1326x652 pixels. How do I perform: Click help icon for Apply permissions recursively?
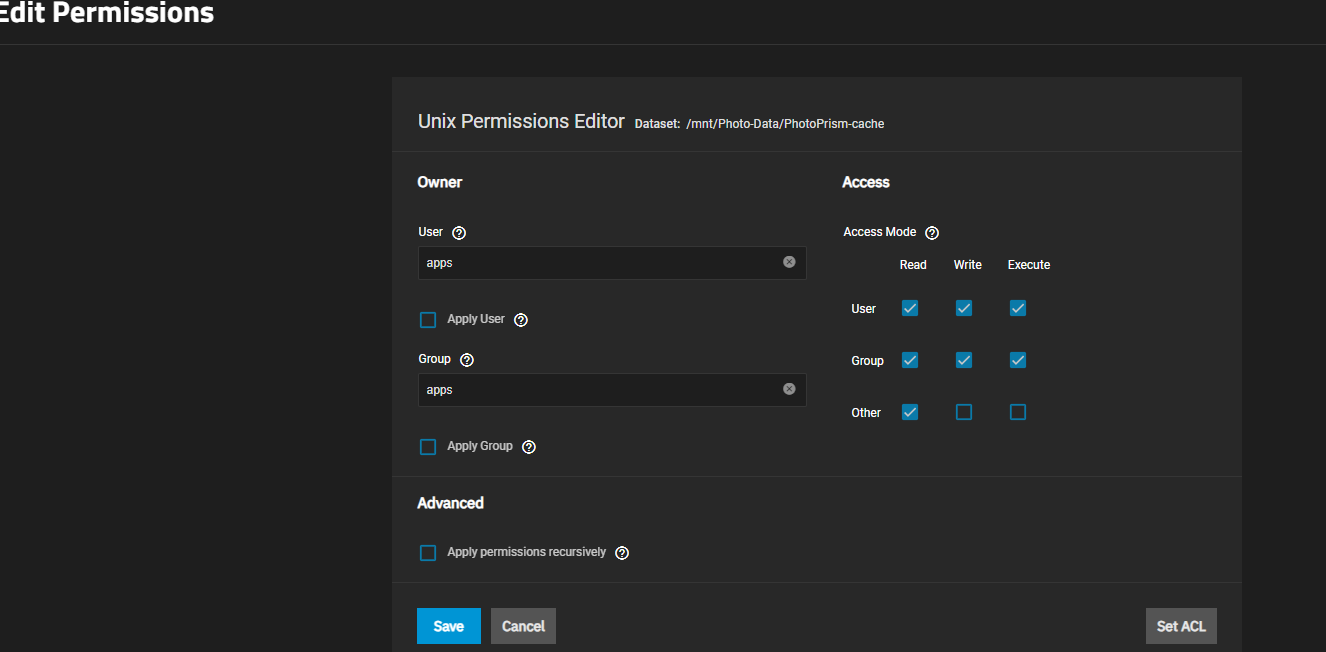click(x=622, y=553)
